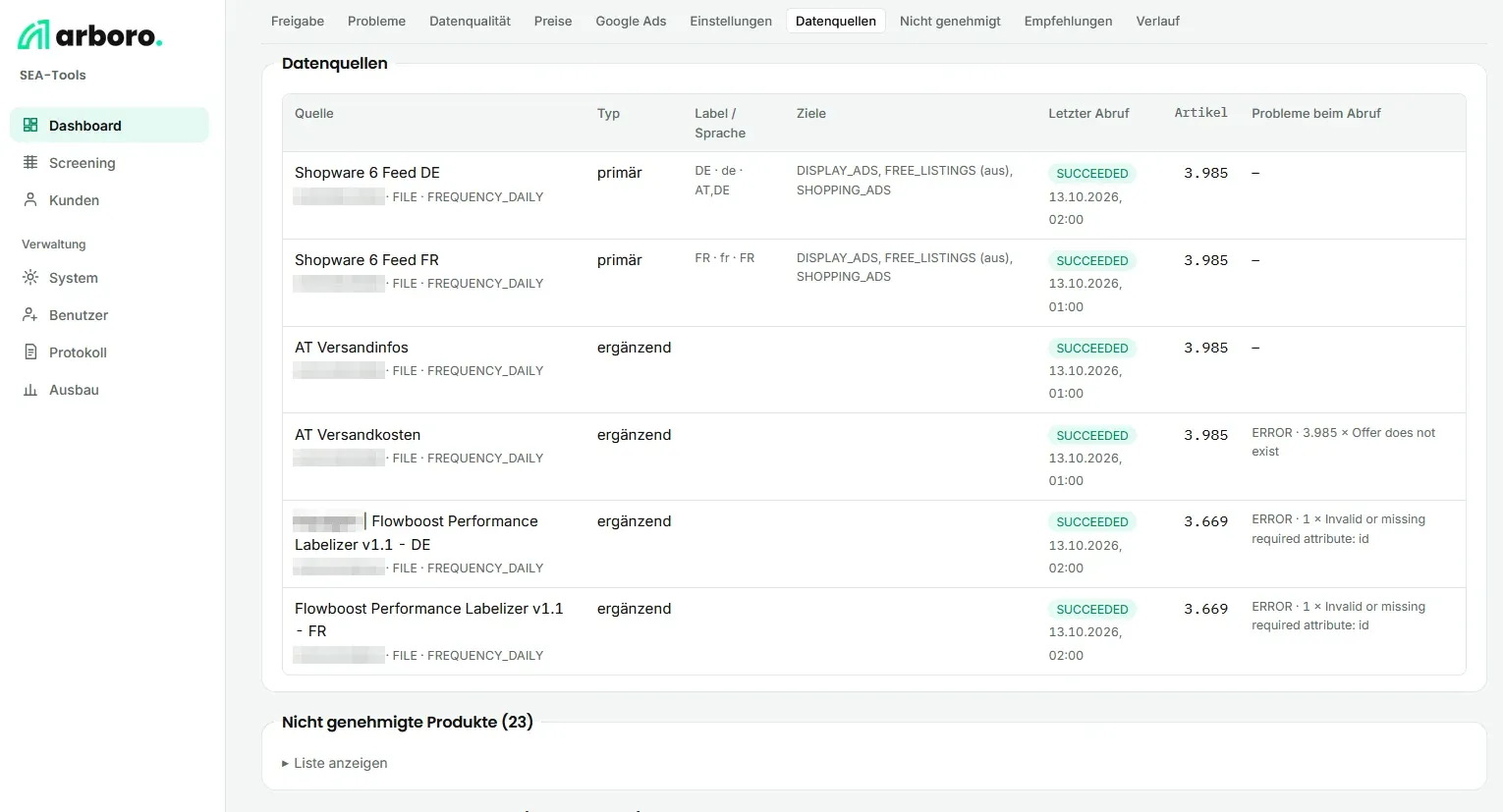Click SUCCEEDED badge in AT Versandkosten row
The image size is (1503, 812).
1092,436
